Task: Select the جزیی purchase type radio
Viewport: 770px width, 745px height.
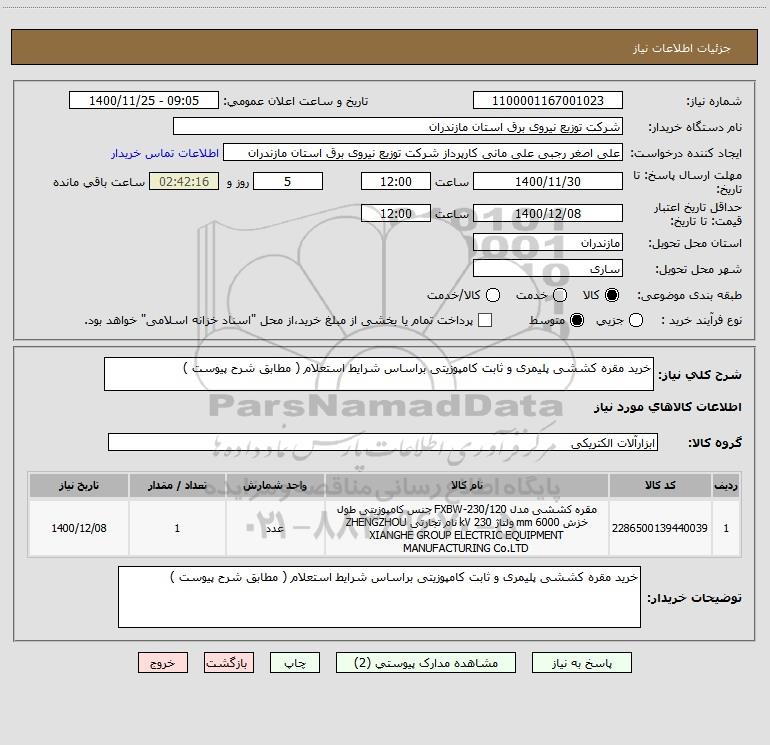Action: pyautogui.click(x=635, y=320)
